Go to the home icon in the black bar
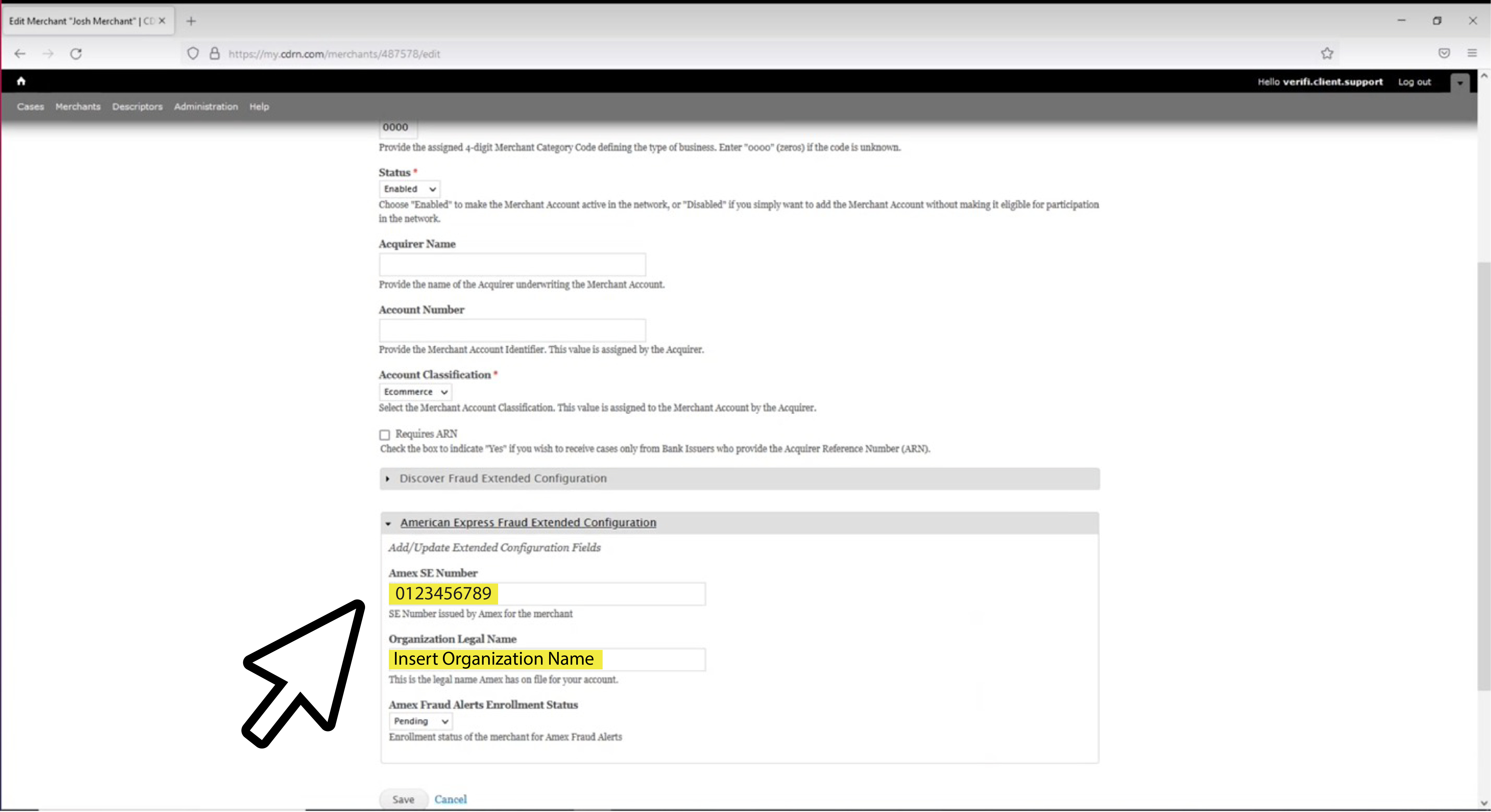The image size is (1491, 812). (22, 81)
